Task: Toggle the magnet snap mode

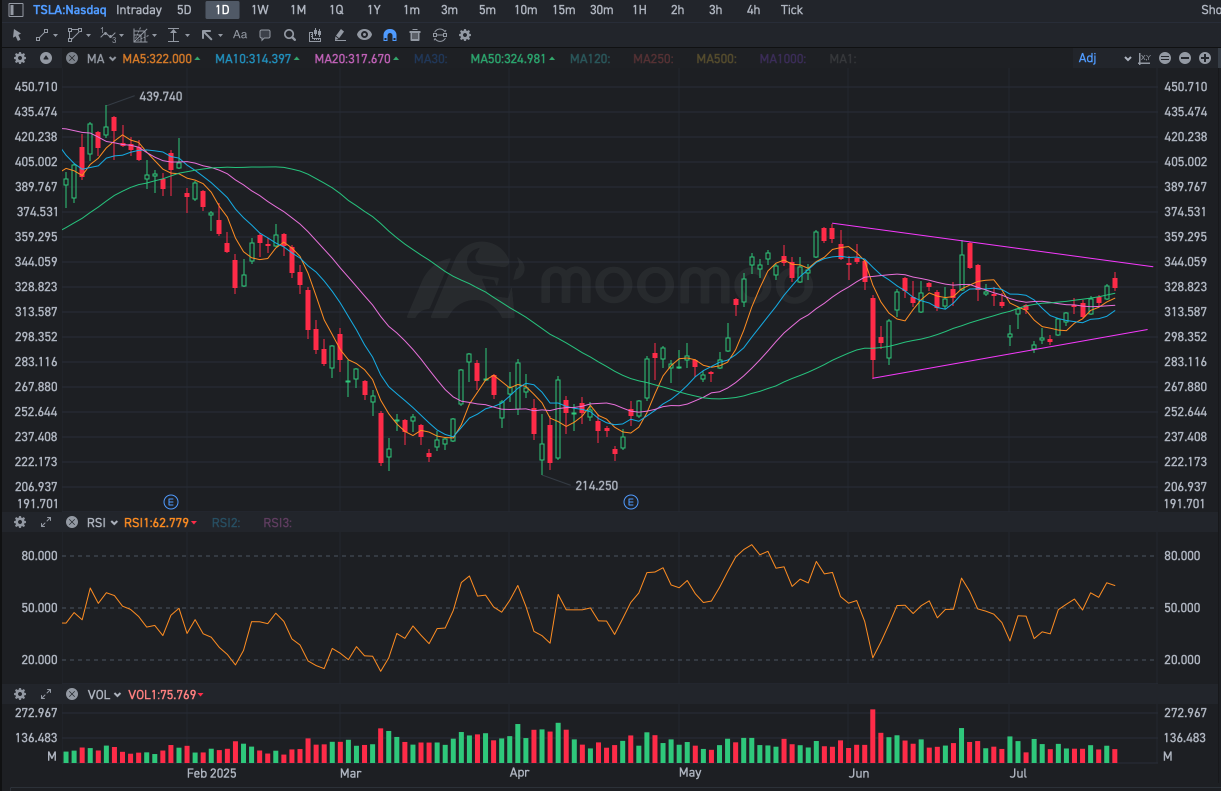Action: 390,35
